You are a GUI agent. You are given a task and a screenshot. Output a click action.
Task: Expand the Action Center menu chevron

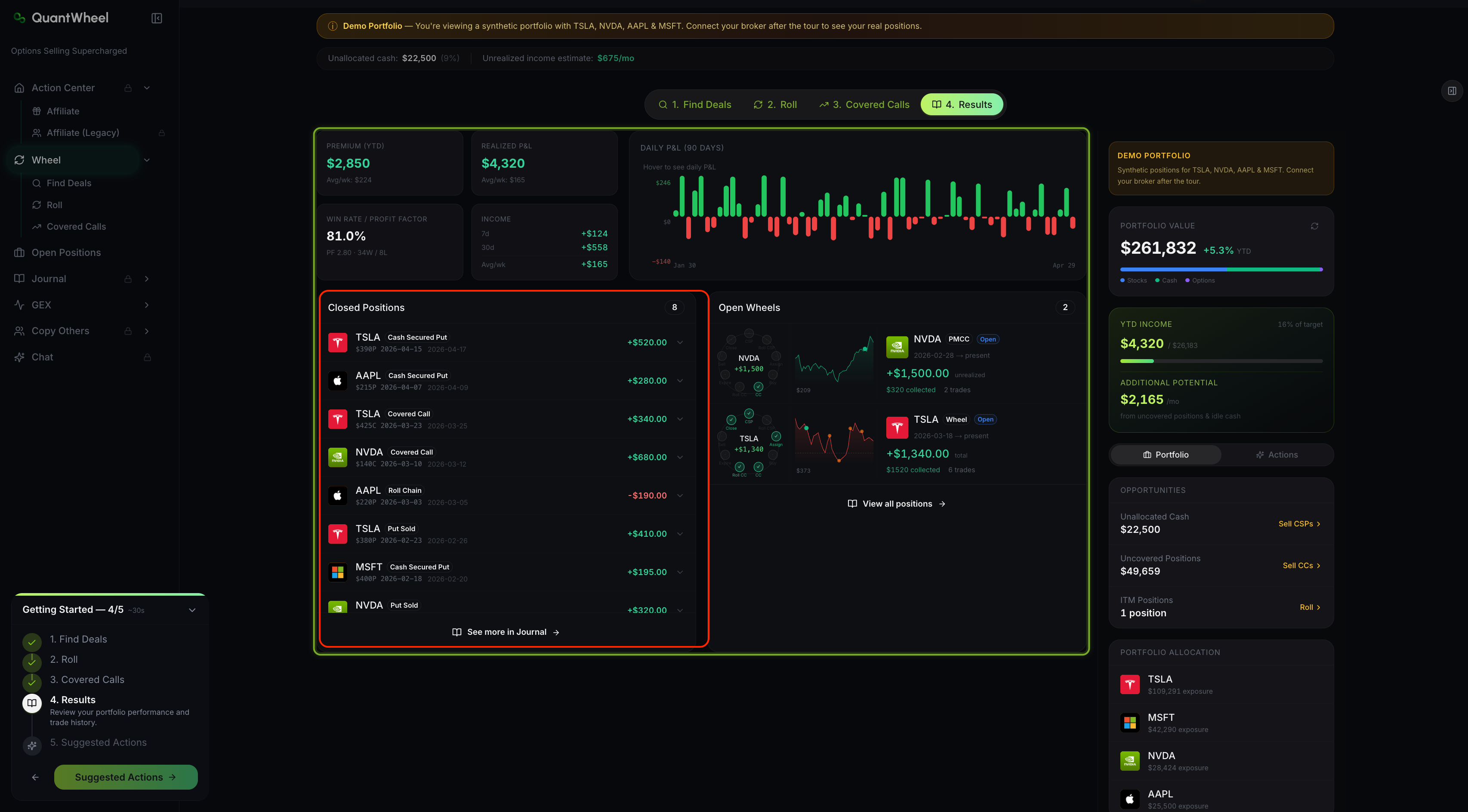point(147,88)
